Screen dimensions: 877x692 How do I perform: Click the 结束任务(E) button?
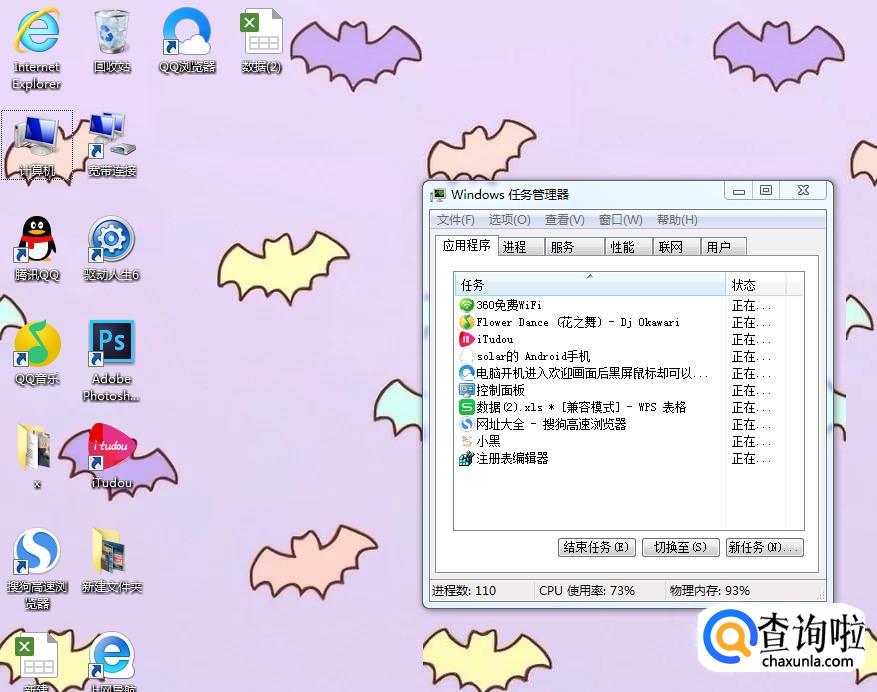point(596,547)
